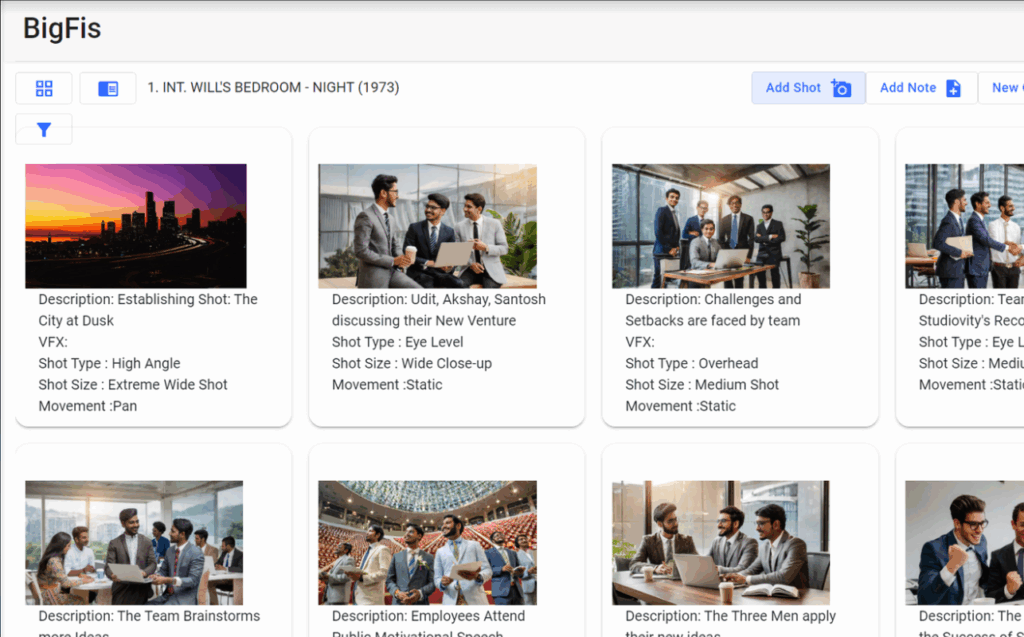The height and width of the screenshot is (637, 1024).
Task: Click 'Shot Size : Wide Close-up' text
Action: pyautogui.click(x=412, y=363)
